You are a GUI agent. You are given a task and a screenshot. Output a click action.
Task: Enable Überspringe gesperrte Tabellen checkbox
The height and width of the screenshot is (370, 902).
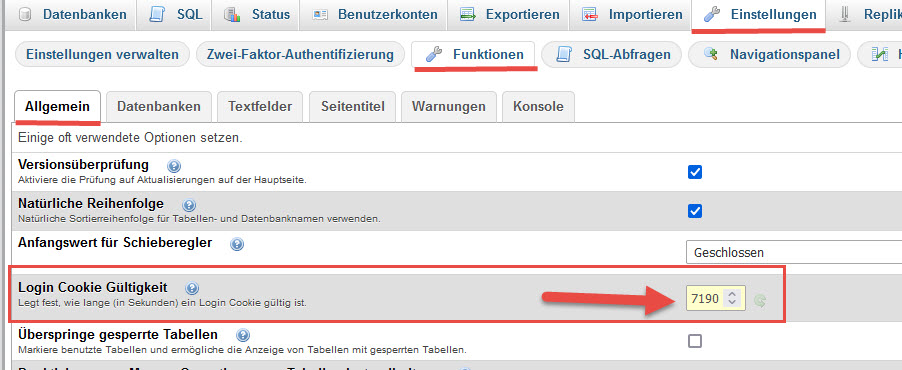coord(695,341)
